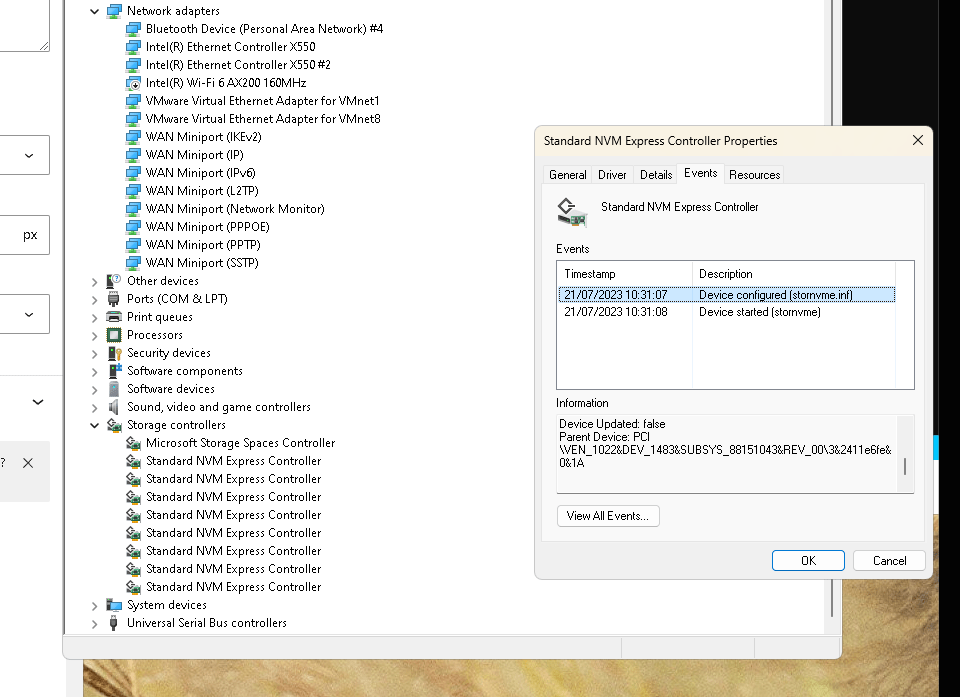Expand the Print queues node
Screen dimensions: 960x697
(x=94, y=318)
